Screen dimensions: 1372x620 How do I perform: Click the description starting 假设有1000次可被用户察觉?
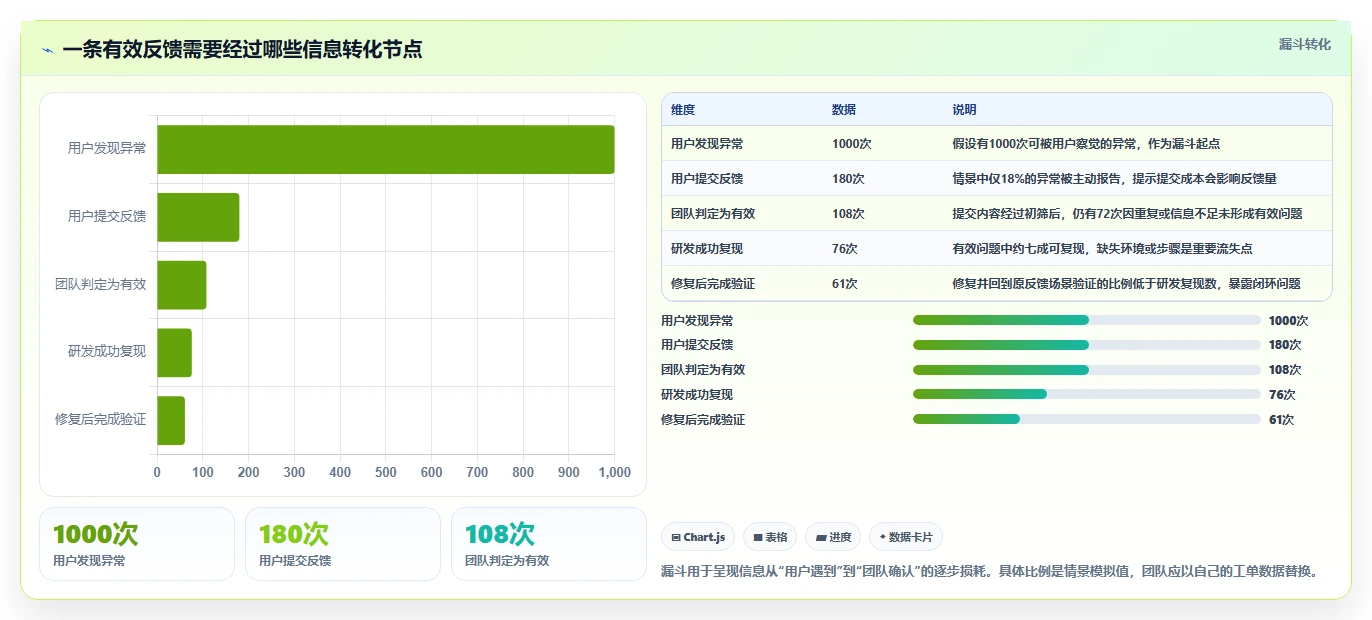click(1086, 144)
